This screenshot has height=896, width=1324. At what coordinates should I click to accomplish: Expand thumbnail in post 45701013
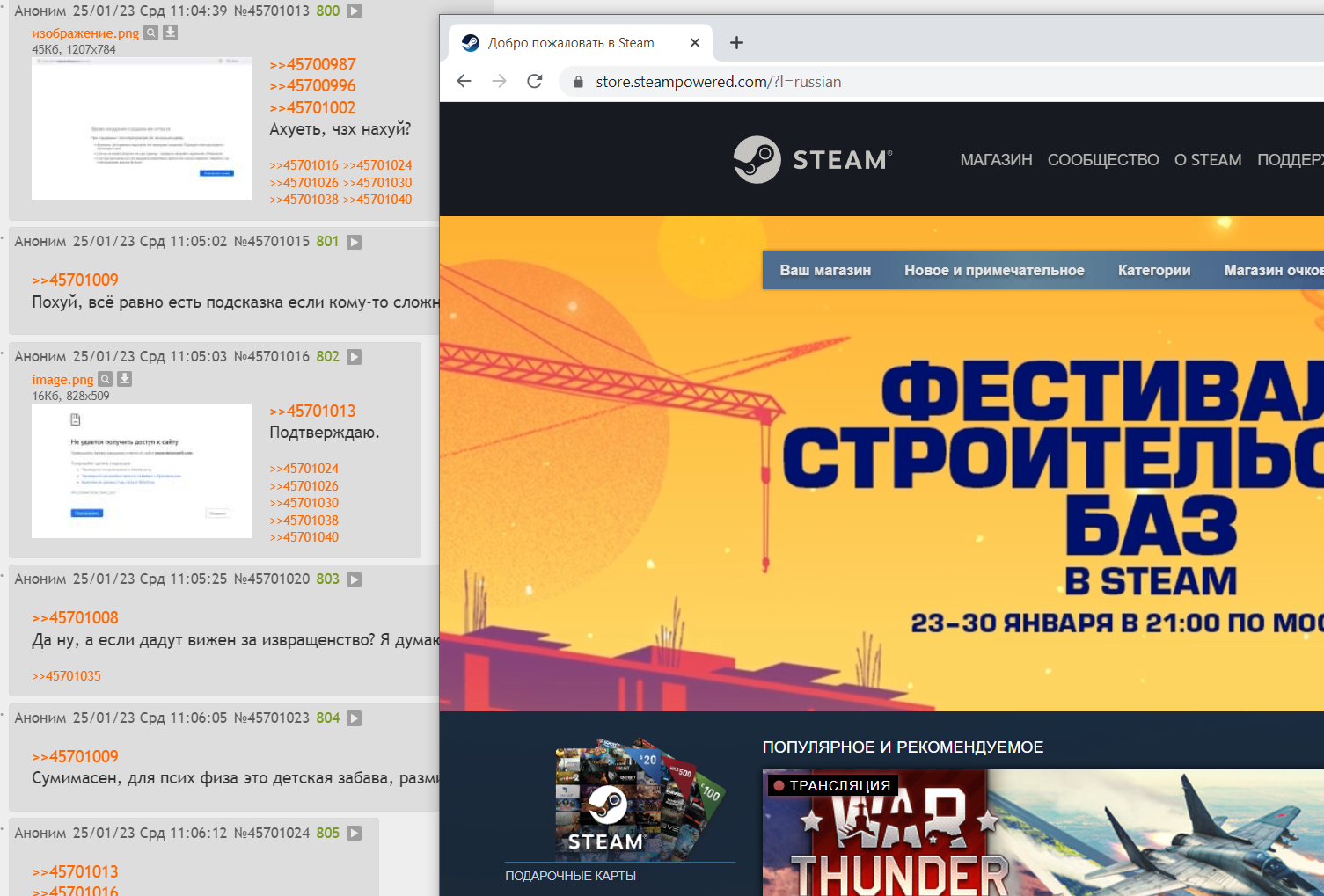pyautogui.click(x=142, y=128)
